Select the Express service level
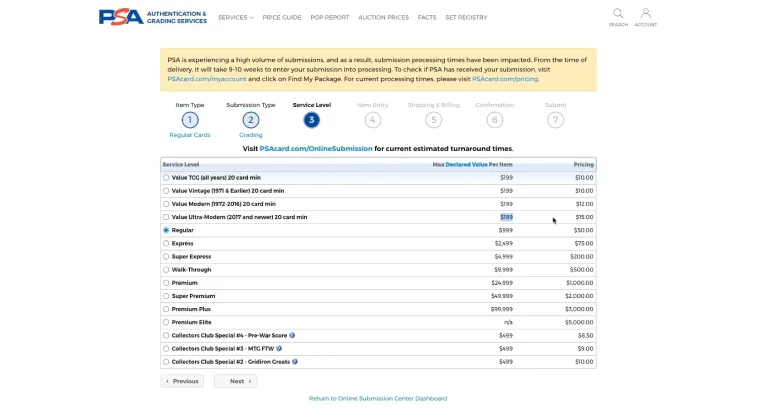This screenshot has width=760, height=420. (166, 243)
